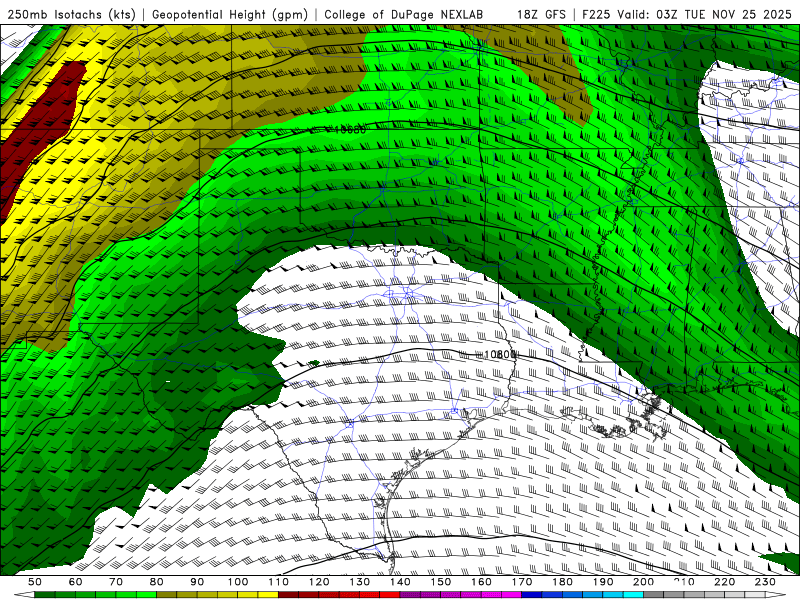This screenshot has height=600, width=800.
Task: Click the 'Geopotential Height (gpm)' header text
Action: (230, 14)
